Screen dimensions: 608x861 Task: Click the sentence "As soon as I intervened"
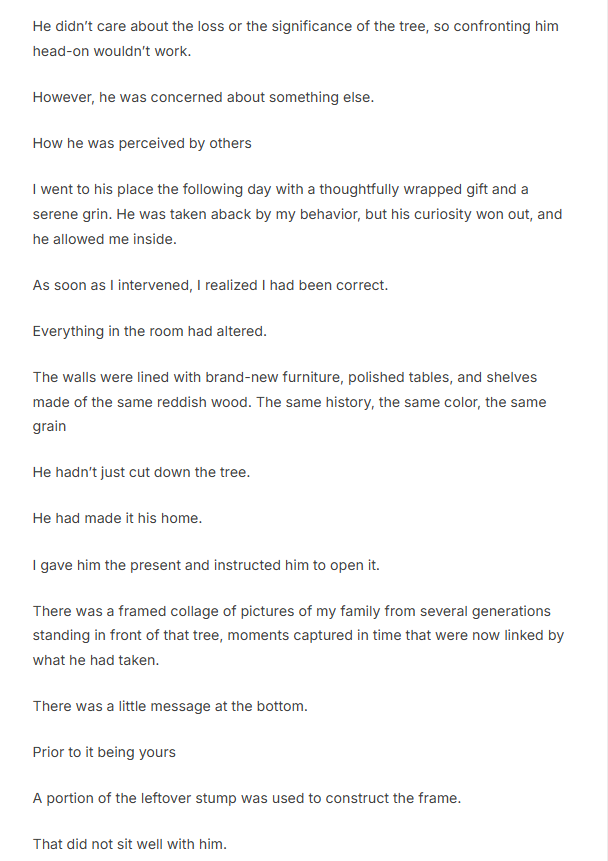(210, 285)
